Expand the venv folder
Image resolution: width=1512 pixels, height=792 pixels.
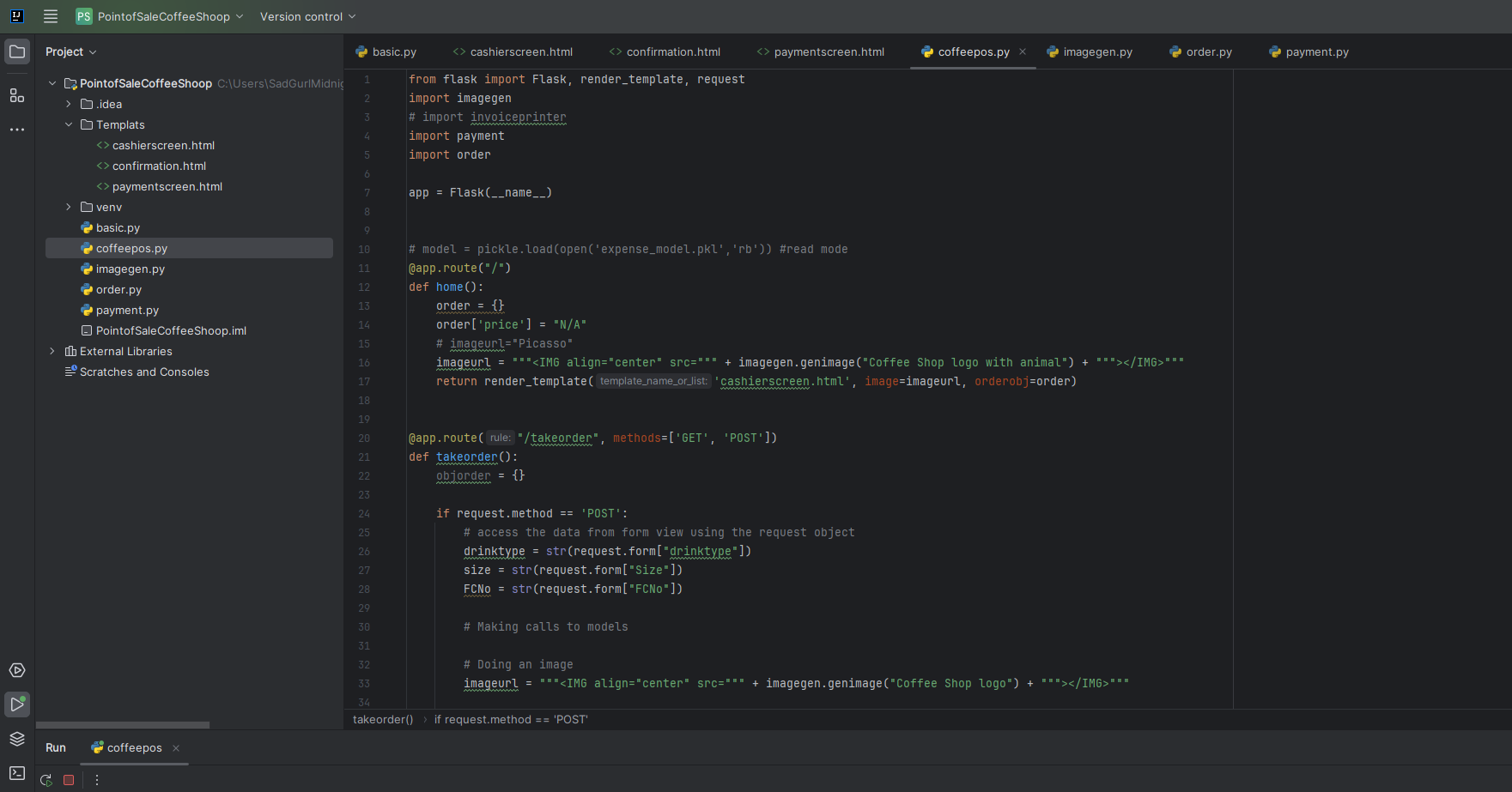pos(69,207)
